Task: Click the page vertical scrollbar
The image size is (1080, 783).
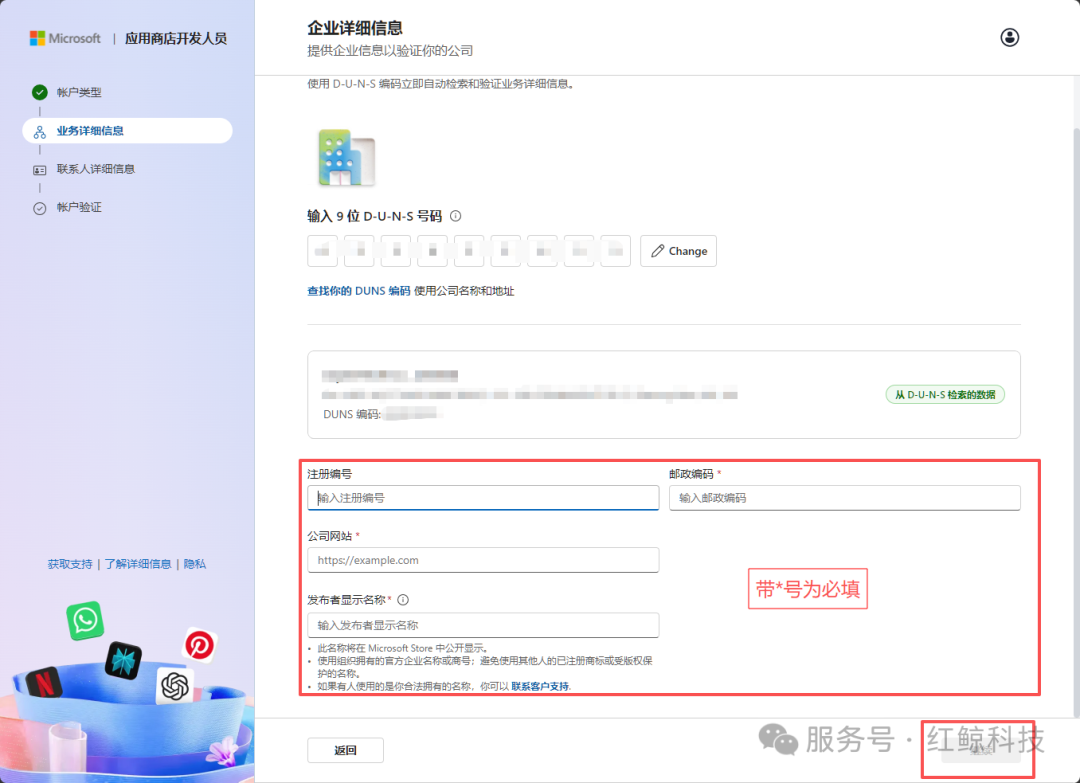Action: 1076,421
